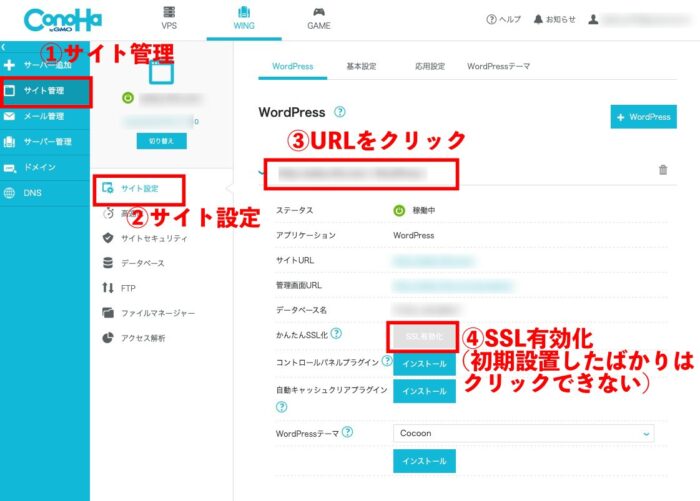Switch to the WING service tab

244,19
